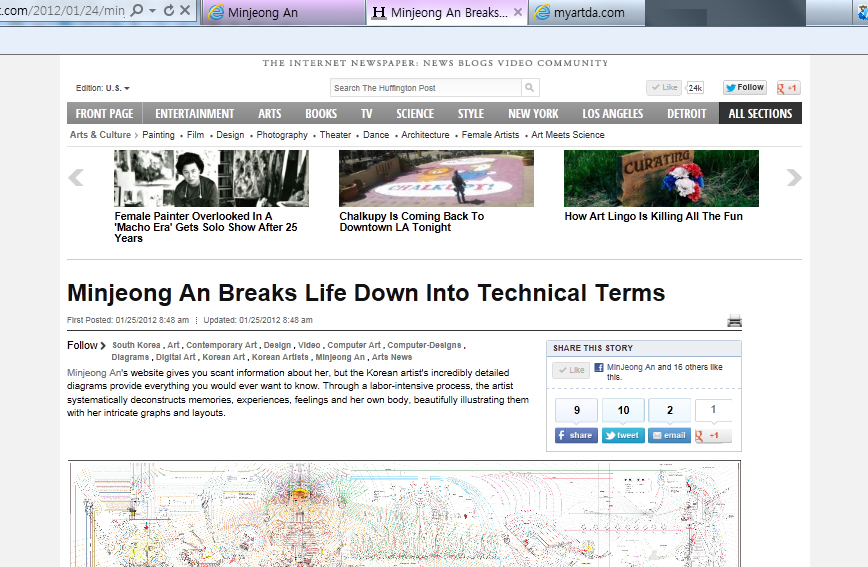Open the Film subsection link
Viewport: 868px width, 567px height.
[195, 135]
